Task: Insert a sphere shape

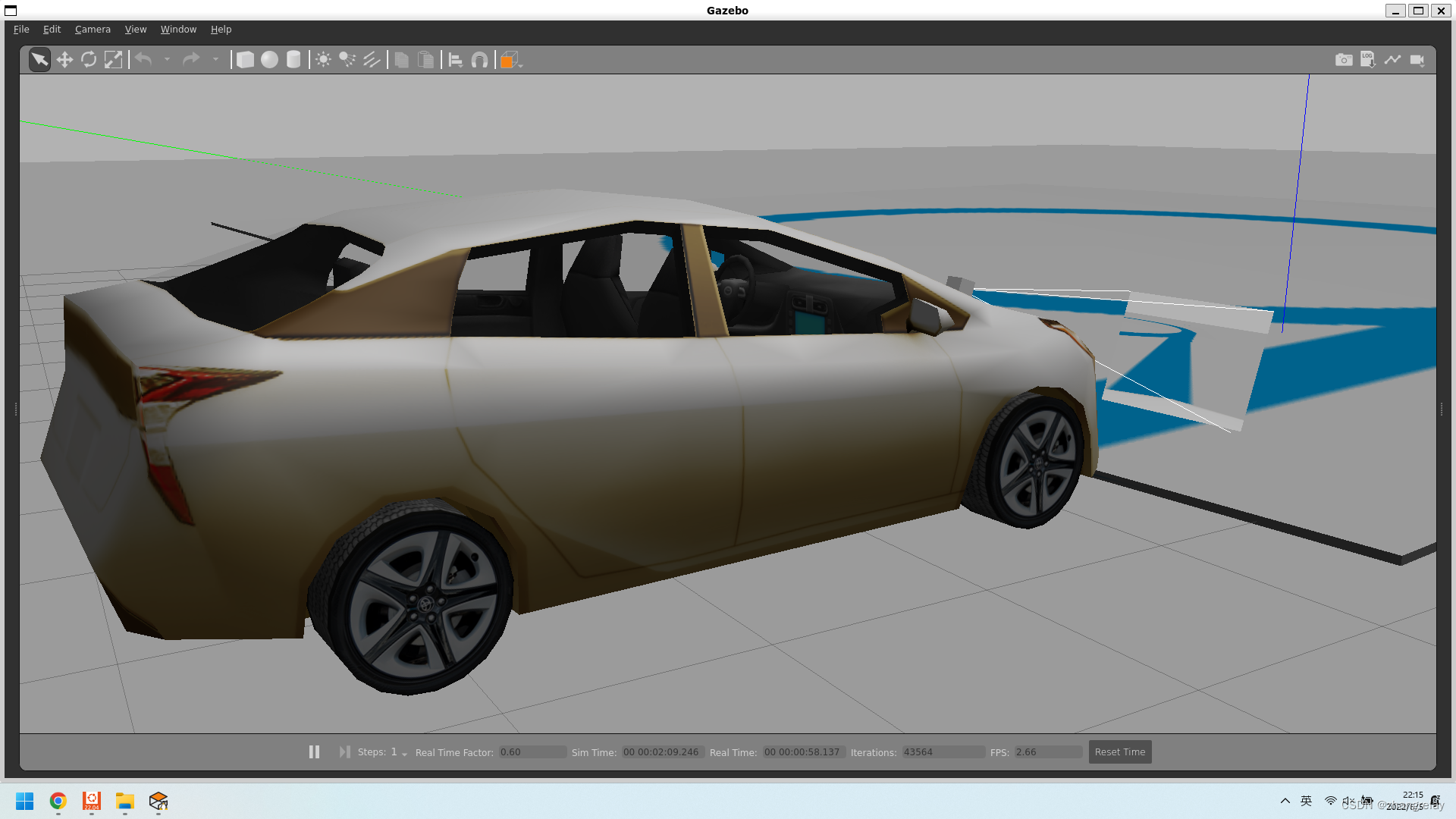Action: tap(269, 60)
